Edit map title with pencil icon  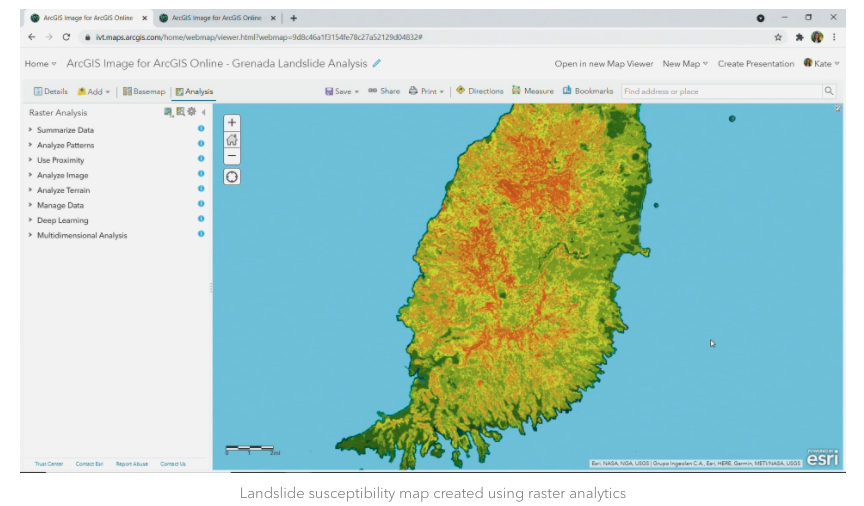coord(377,63)
